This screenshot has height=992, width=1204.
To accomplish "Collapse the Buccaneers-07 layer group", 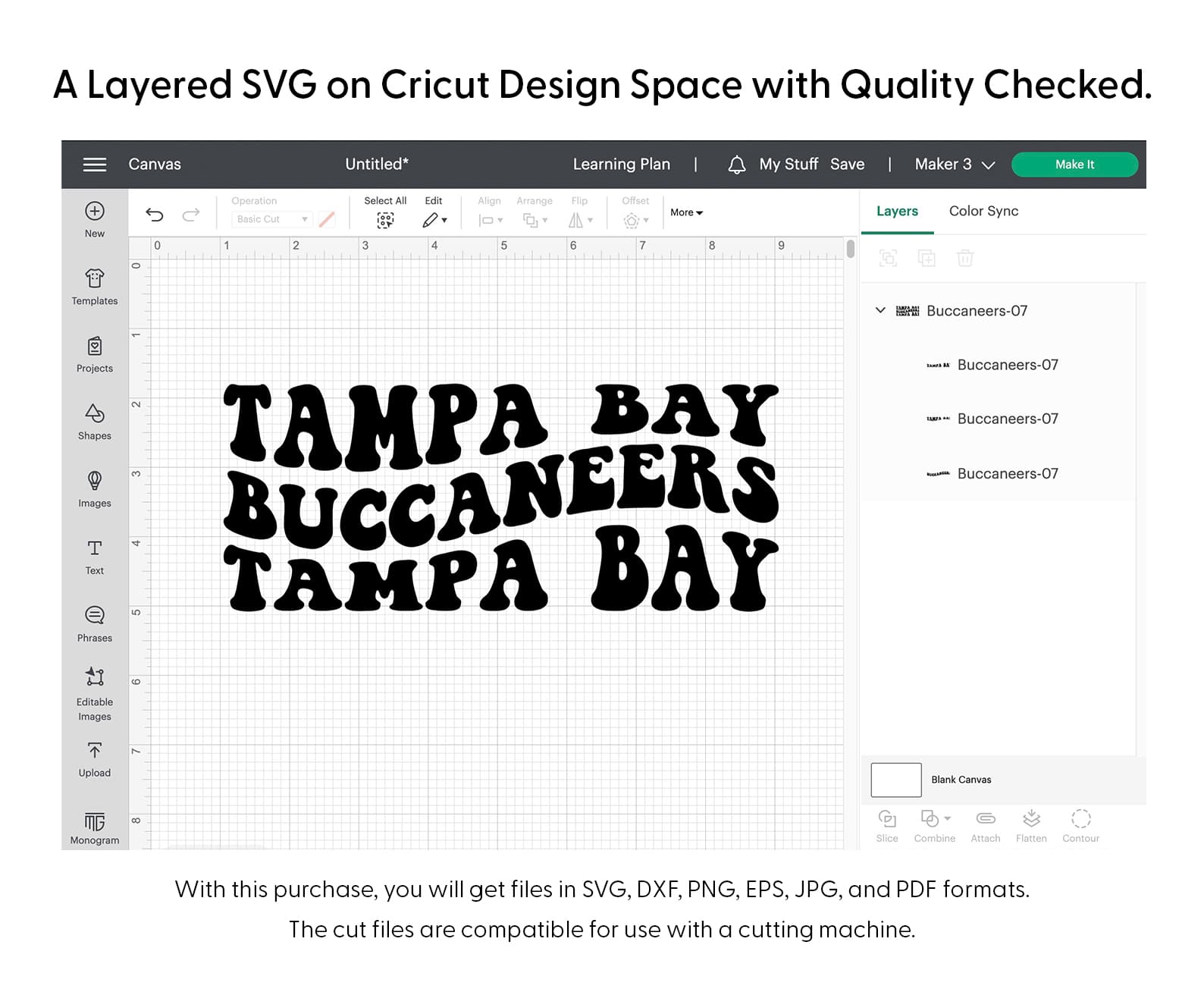I will pos(880,310).
